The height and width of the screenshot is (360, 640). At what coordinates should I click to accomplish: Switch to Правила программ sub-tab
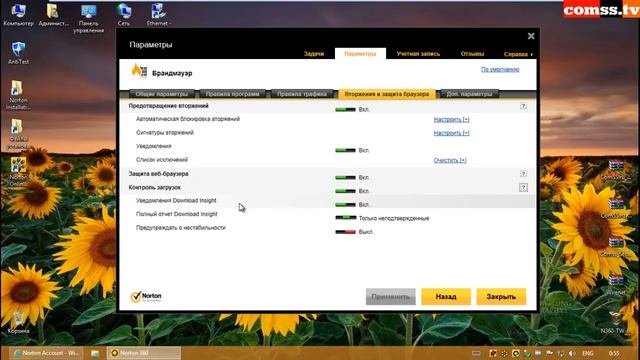232,94
